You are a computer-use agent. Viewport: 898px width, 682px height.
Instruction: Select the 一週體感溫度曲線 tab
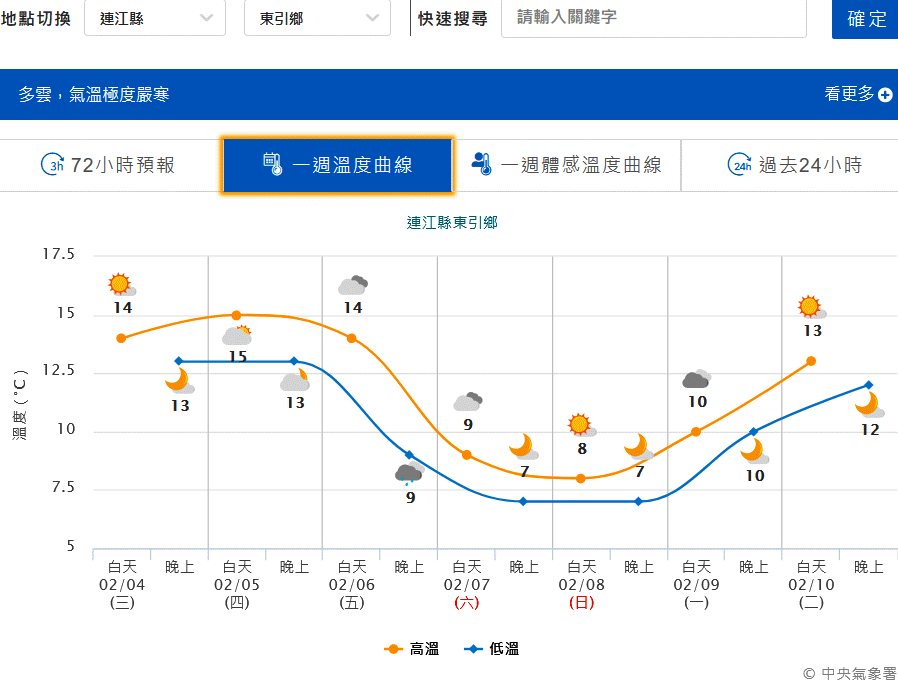[566, 165]
